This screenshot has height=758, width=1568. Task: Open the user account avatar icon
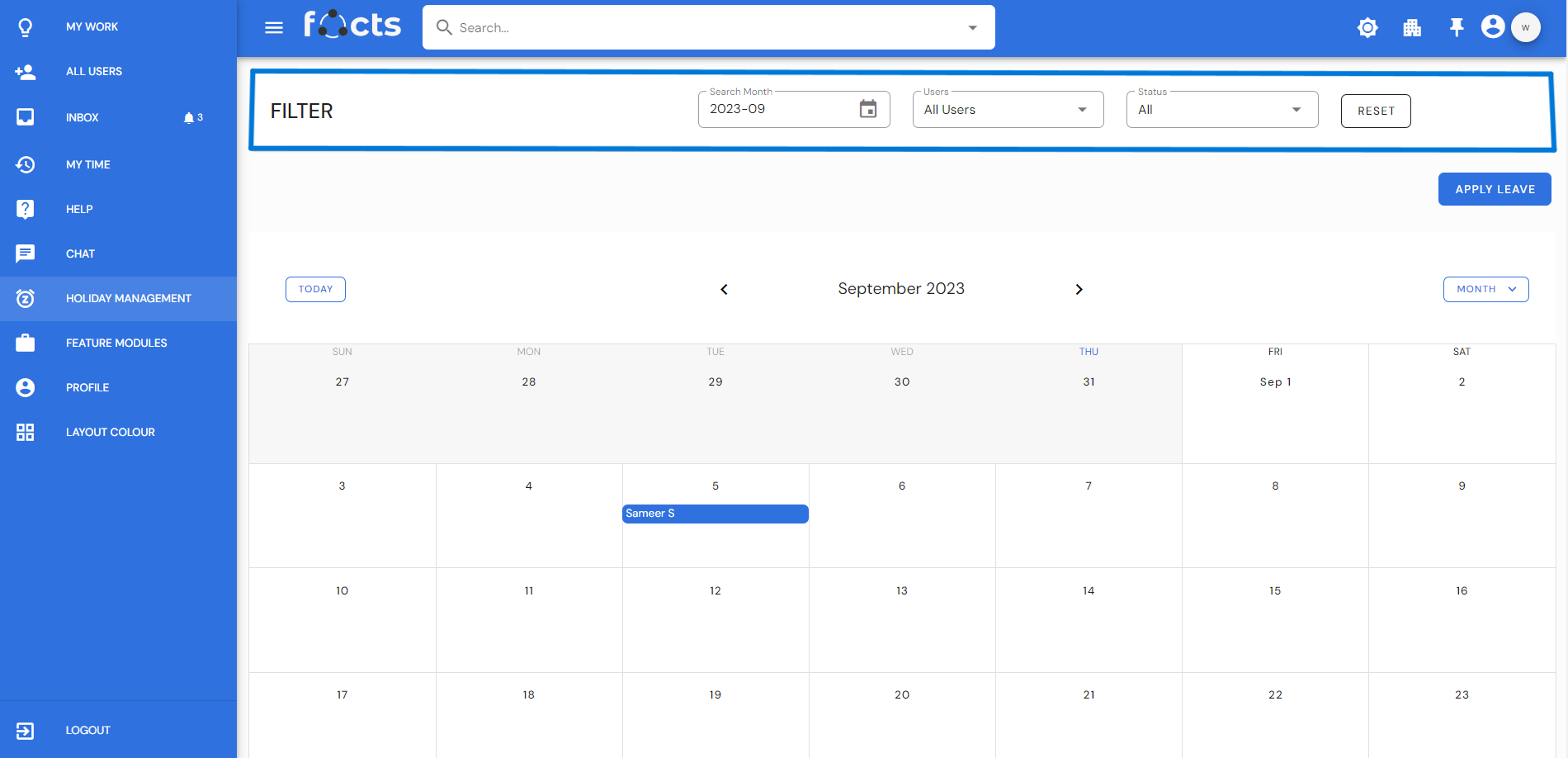(x=1492, y=27)
